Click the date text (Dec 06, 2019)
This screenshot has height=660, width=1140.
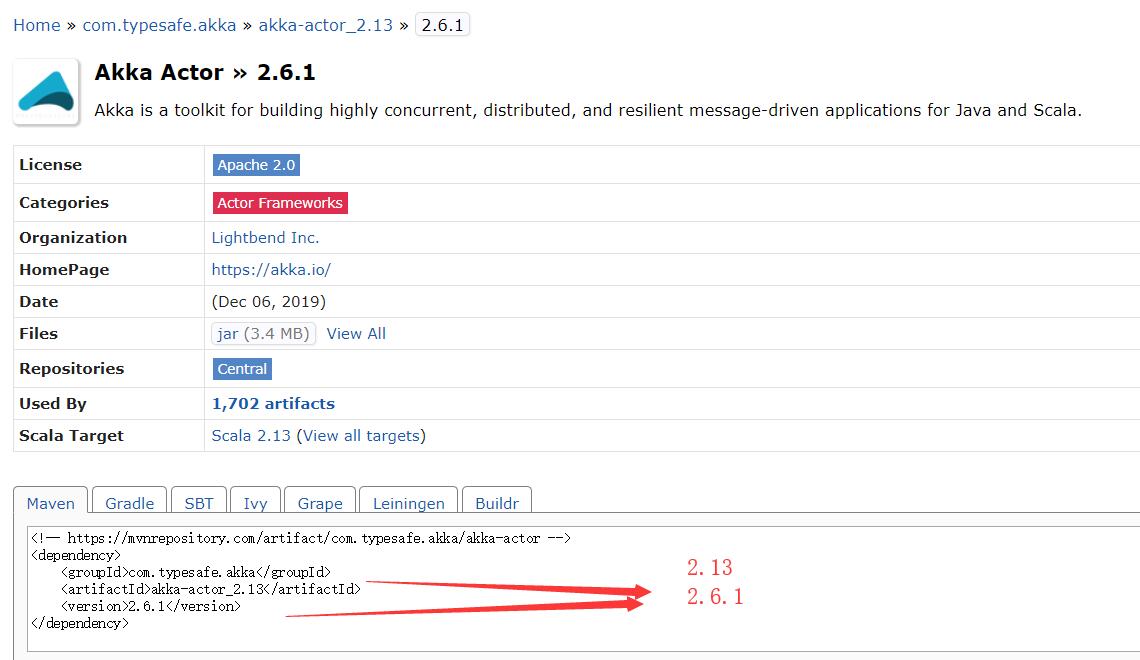click(268, 302)
